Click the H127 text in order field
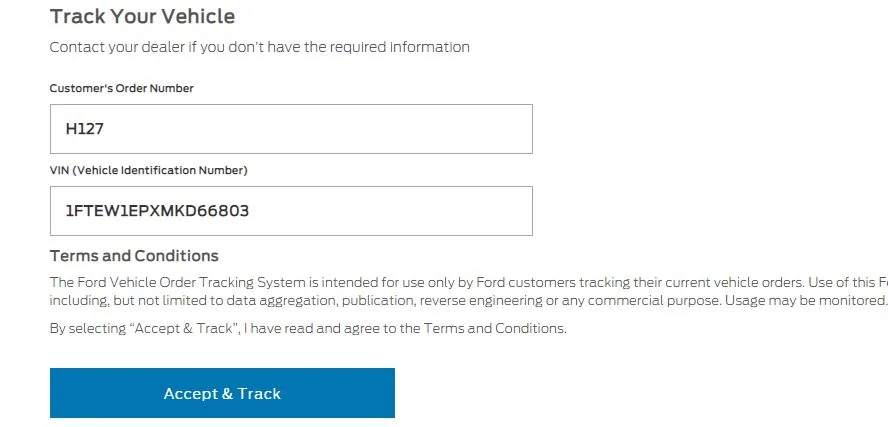The height and width of the screenshot is (427, 888). click(x=85, y=129)
